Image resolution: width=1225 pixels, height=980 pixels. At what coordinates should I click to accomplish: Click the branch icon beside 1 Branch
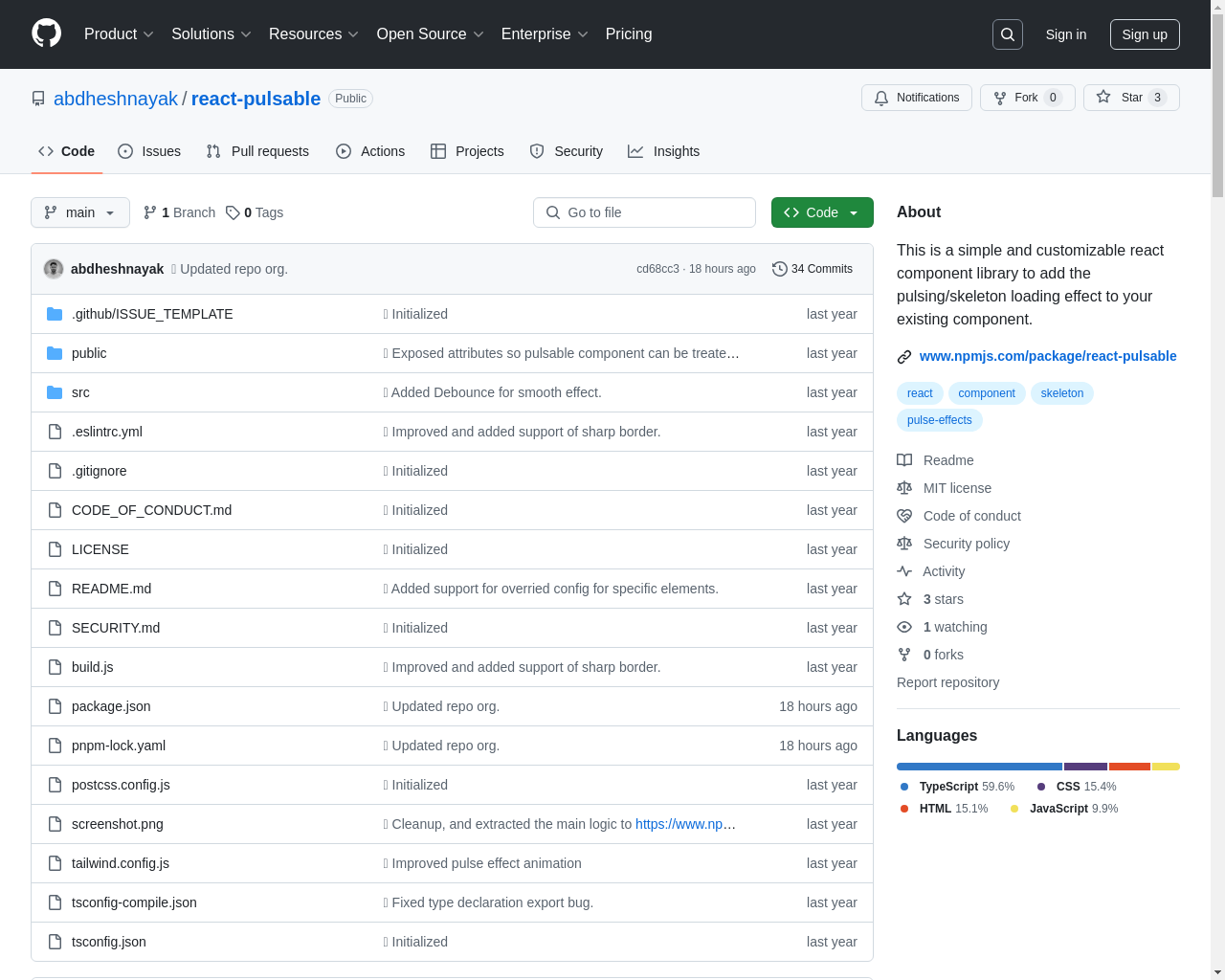click(150, 212)
